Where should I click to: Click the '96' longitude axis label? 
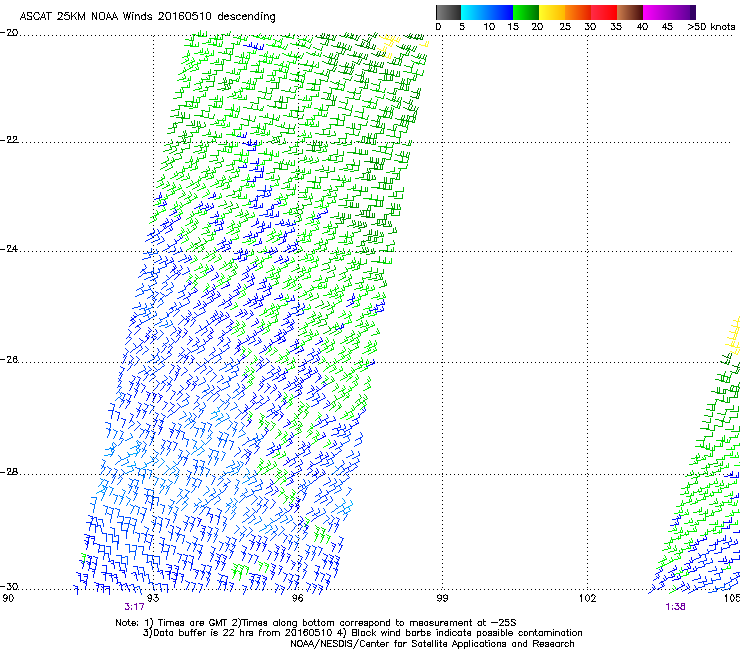pyautogui.click(x=297, y=599)
